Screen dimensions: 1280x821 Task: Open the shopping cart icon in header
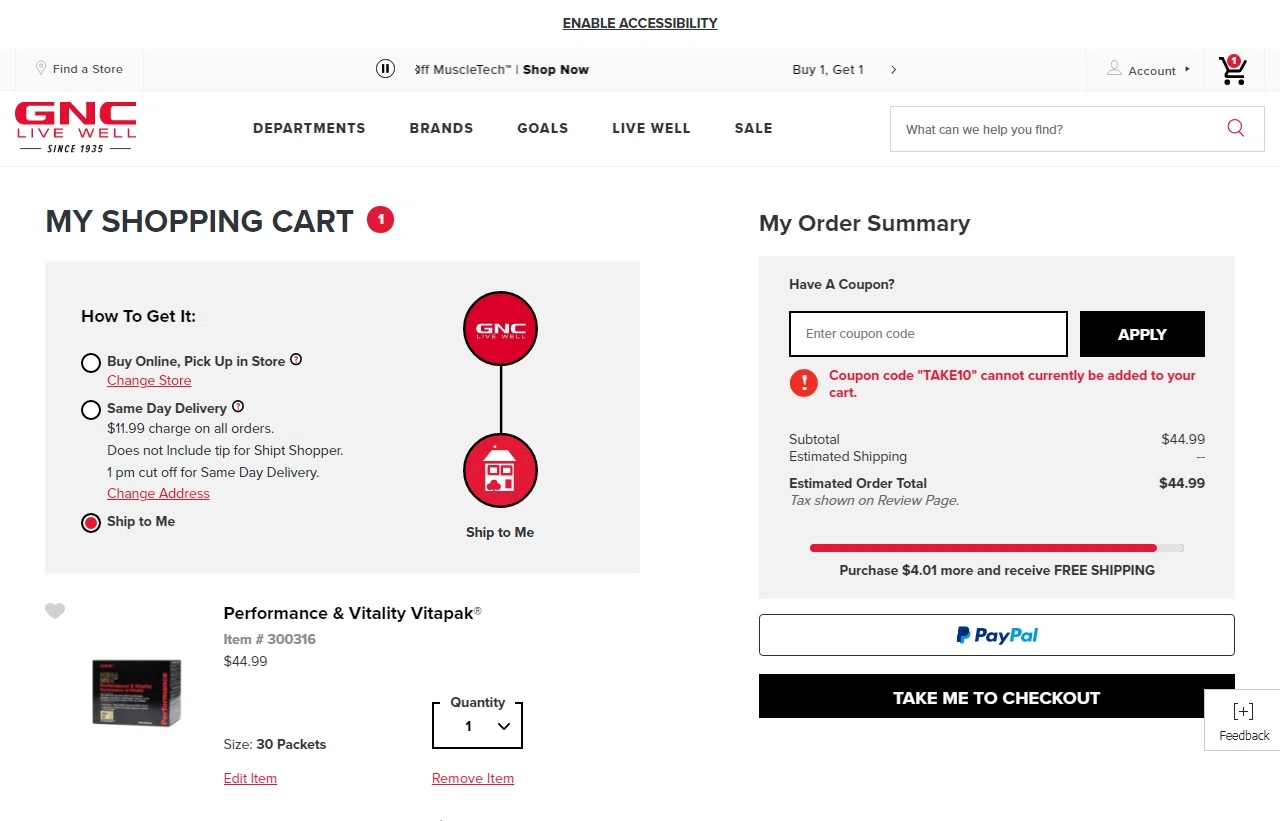(1232, 69)
